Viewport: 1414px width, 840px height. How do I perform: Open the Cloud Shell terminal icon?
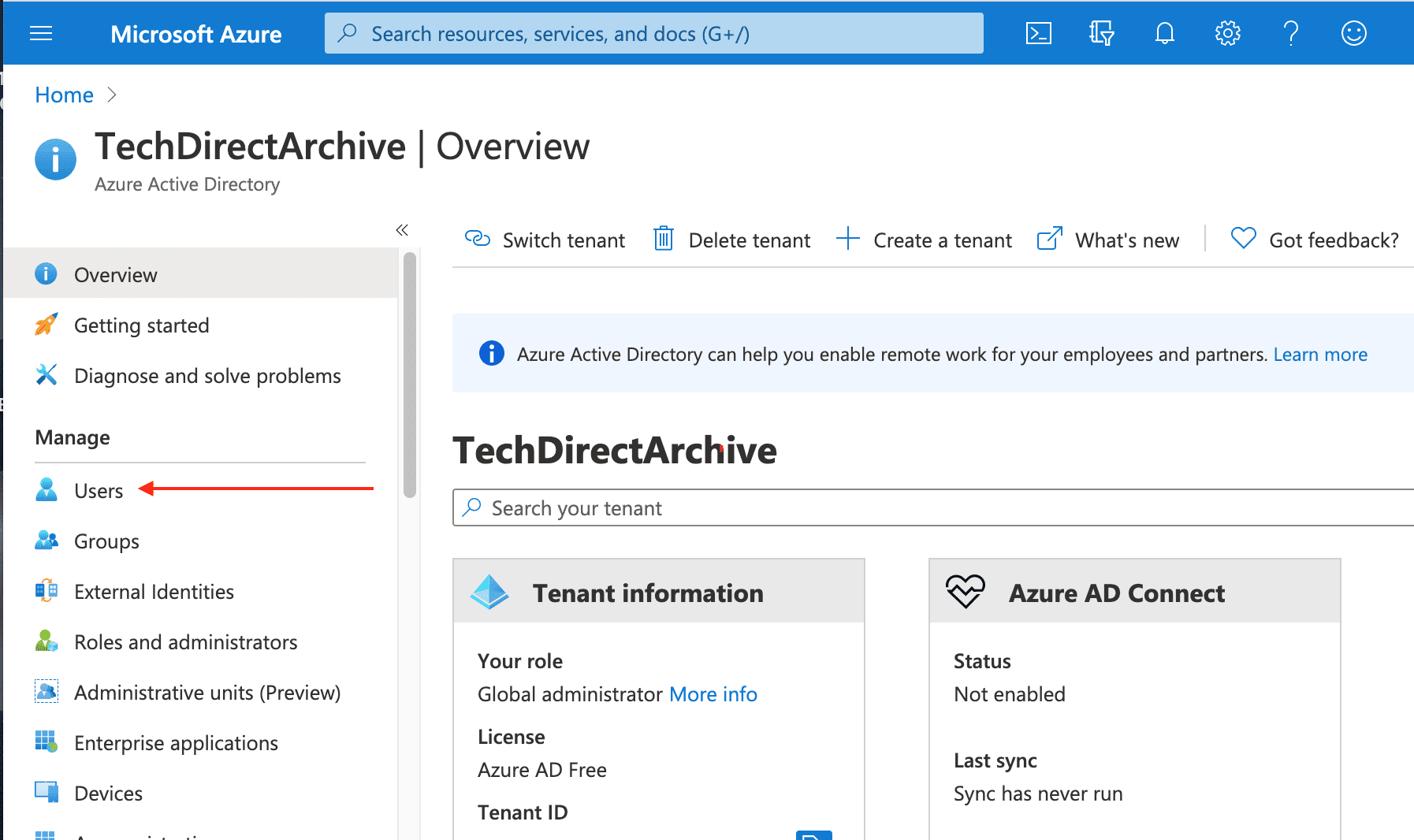(1038, 33)
